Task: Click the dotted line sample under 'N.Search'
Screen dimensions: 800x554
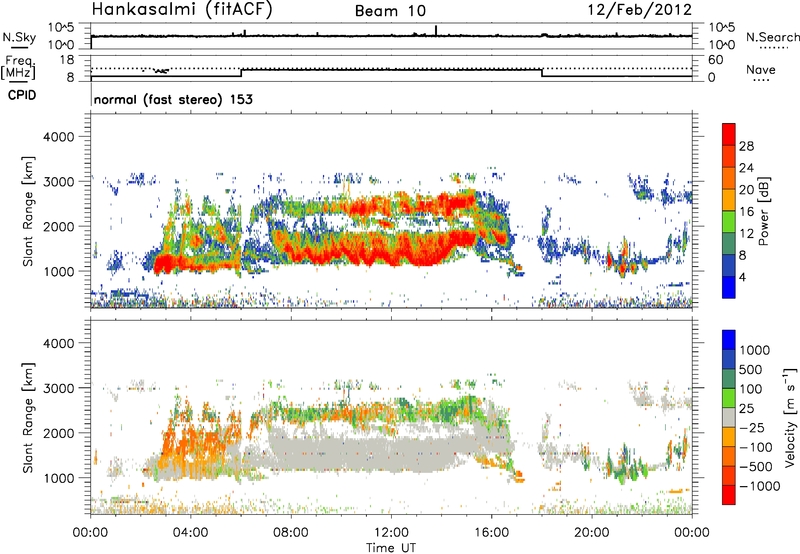Action: (774, 48)
